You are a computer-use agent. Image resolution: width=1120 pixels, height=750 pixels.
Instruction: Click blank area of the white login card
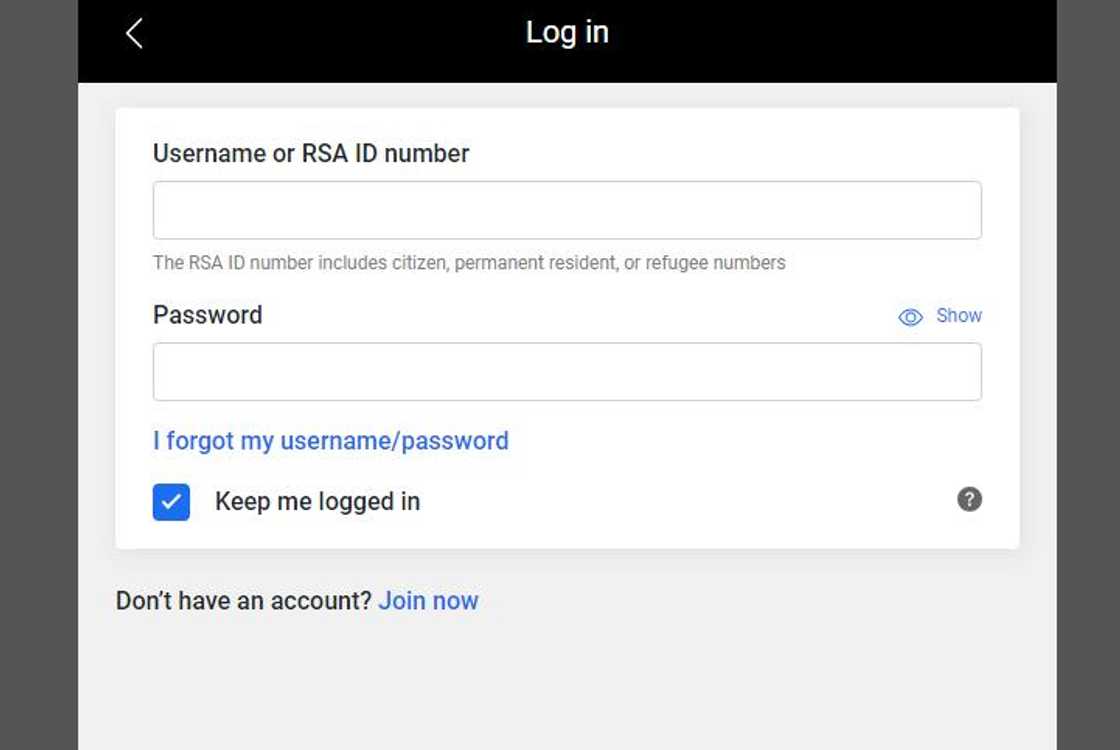pyautogui.click(x=700, y=470)
